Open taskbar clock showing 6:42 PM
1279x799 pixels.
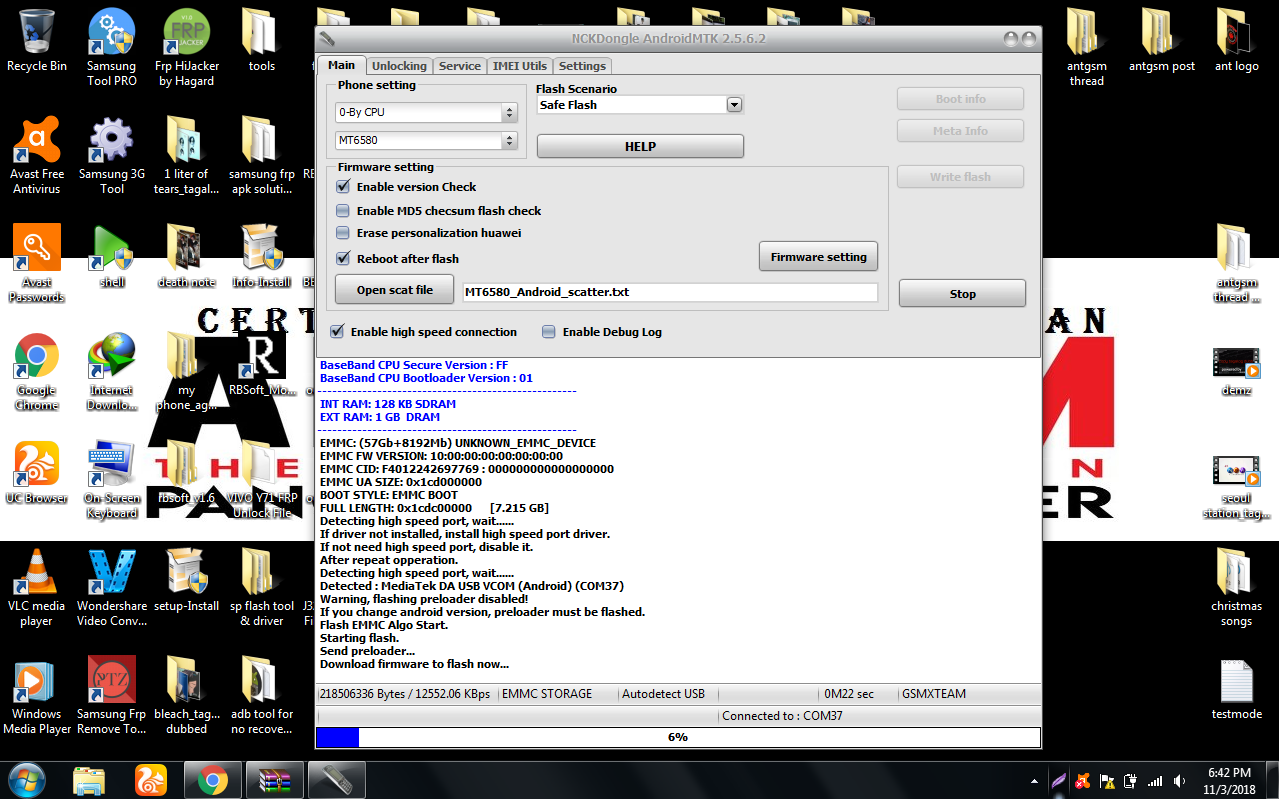[x=1229, y=780]
